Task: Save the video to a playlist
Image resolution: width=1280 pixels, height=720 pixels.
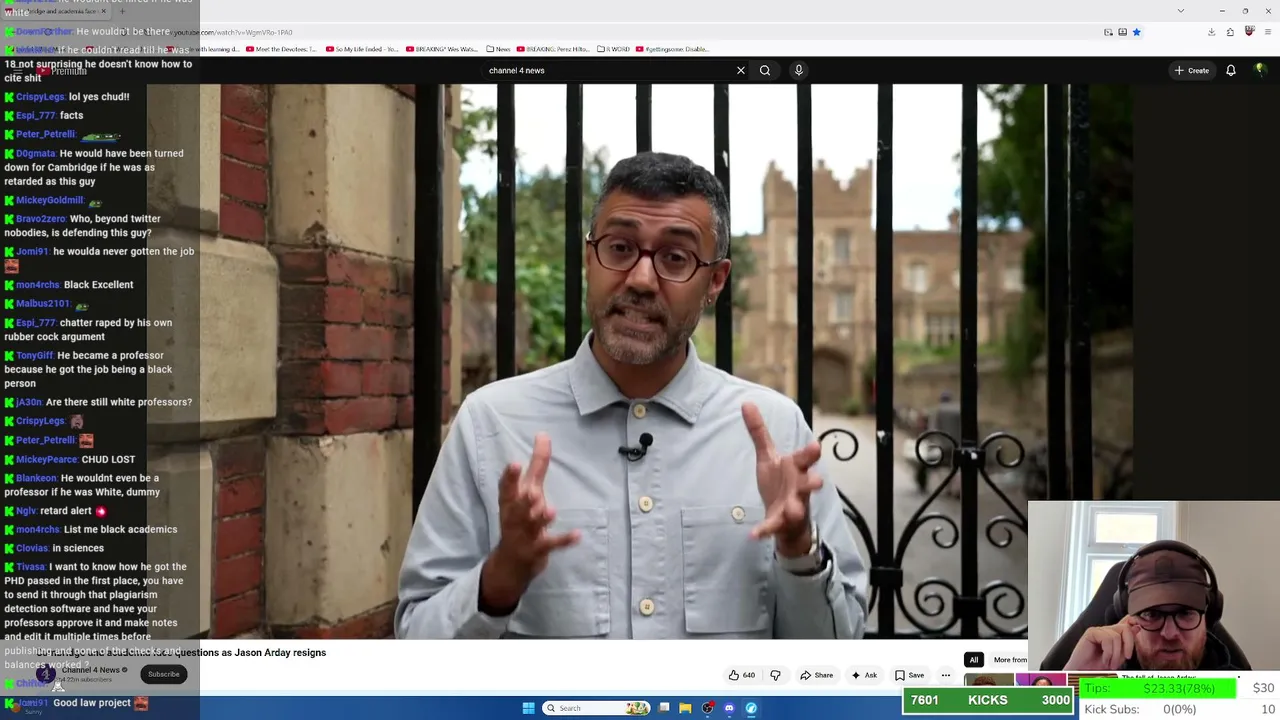Action: pos(909,675)
